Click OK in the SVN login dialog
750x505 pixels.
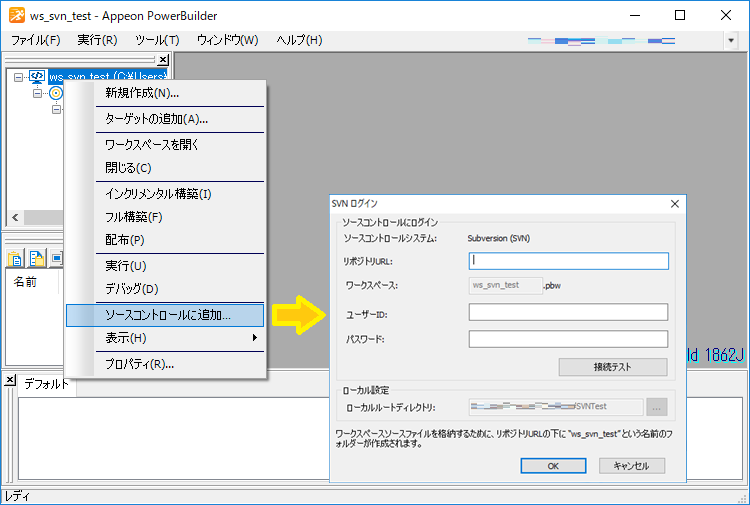[553, 466]
